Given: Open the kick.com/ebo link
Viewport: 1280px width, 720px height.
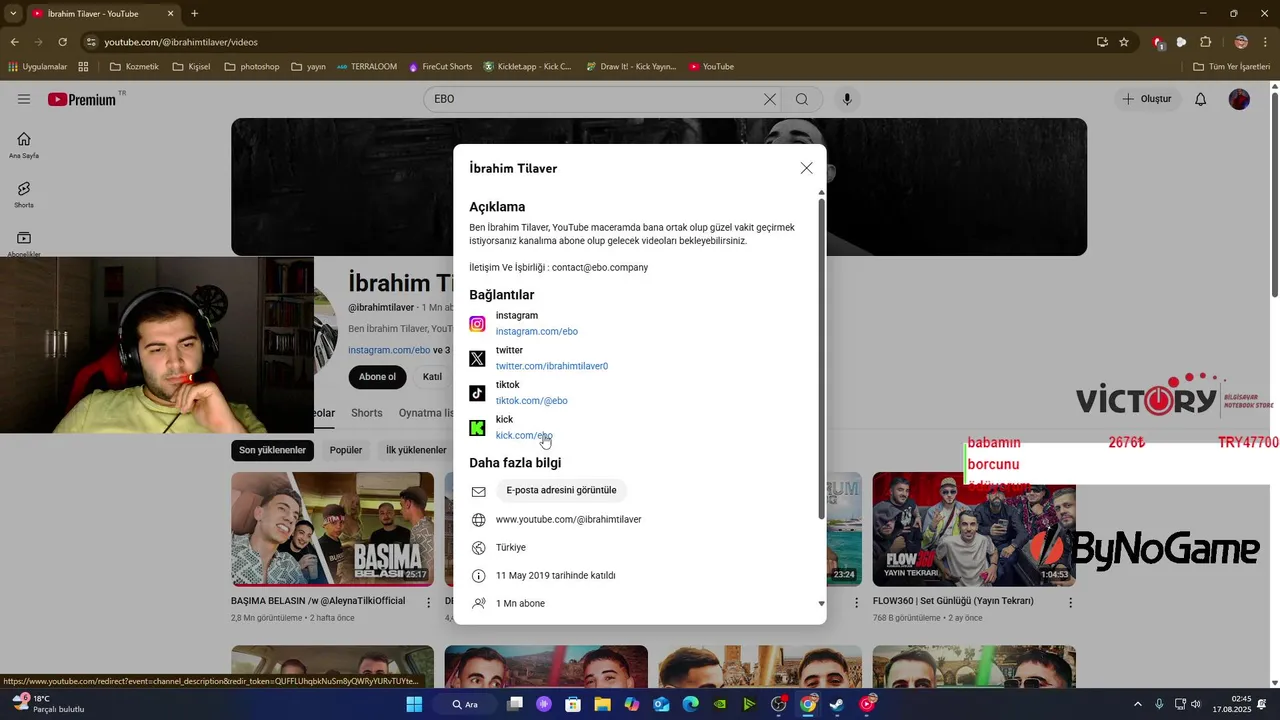Looking at the screenshot, I should click(524, 436).
